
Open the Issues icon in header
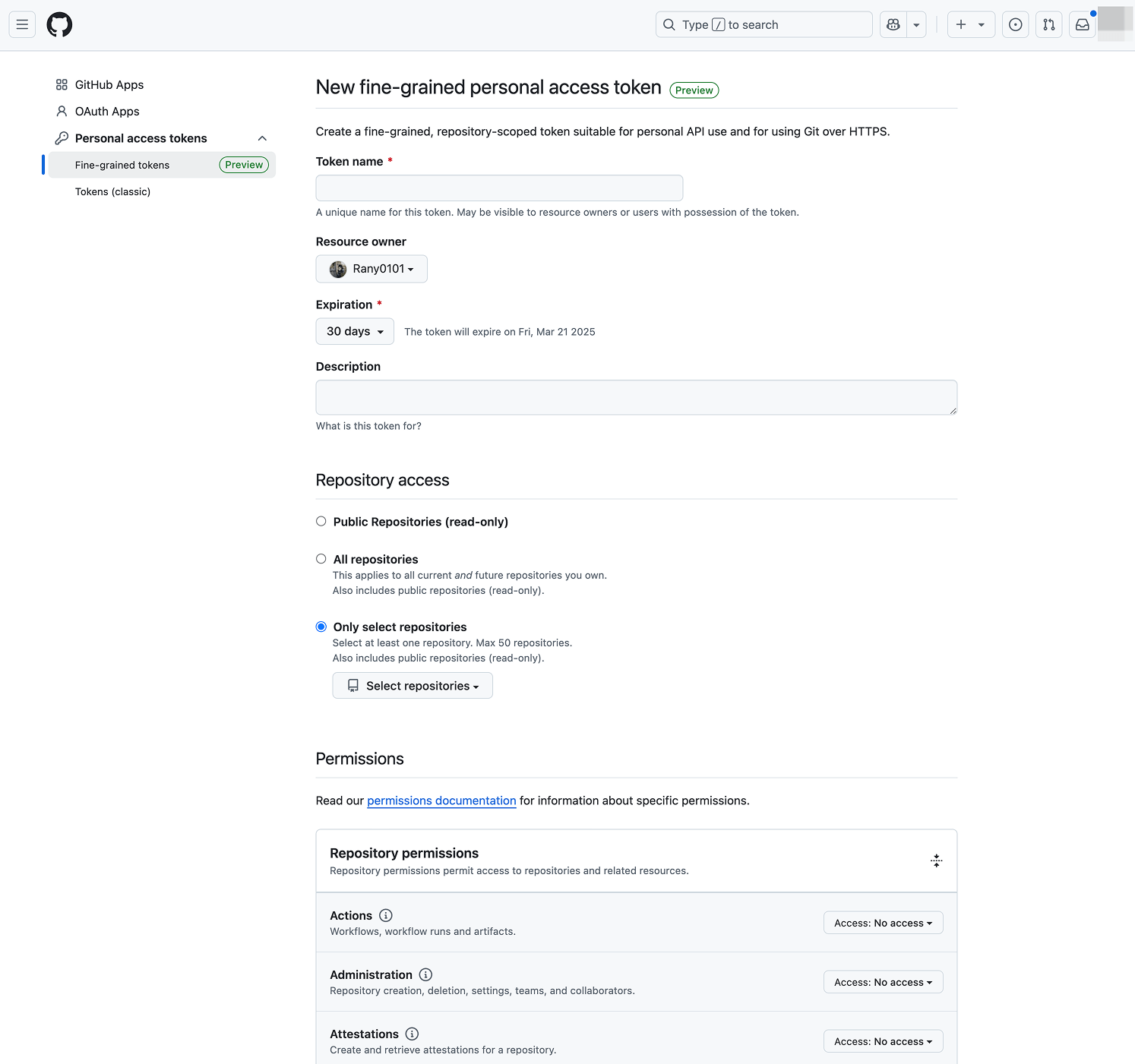coord(1015,24)
